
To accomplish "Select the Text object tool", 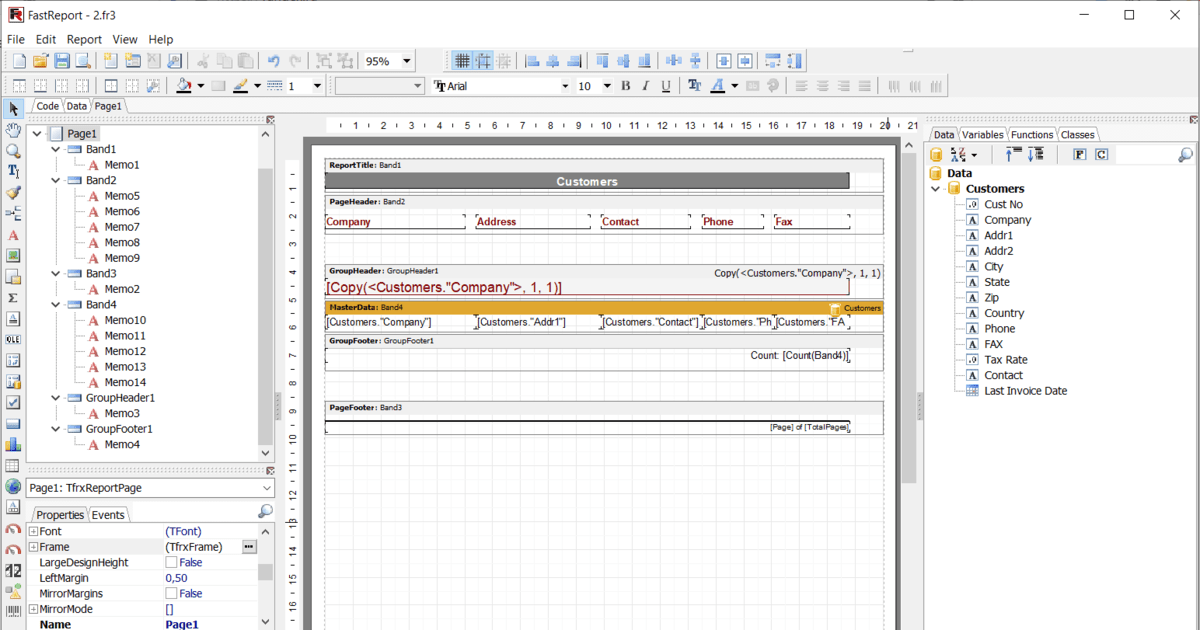I will [12, 171].
